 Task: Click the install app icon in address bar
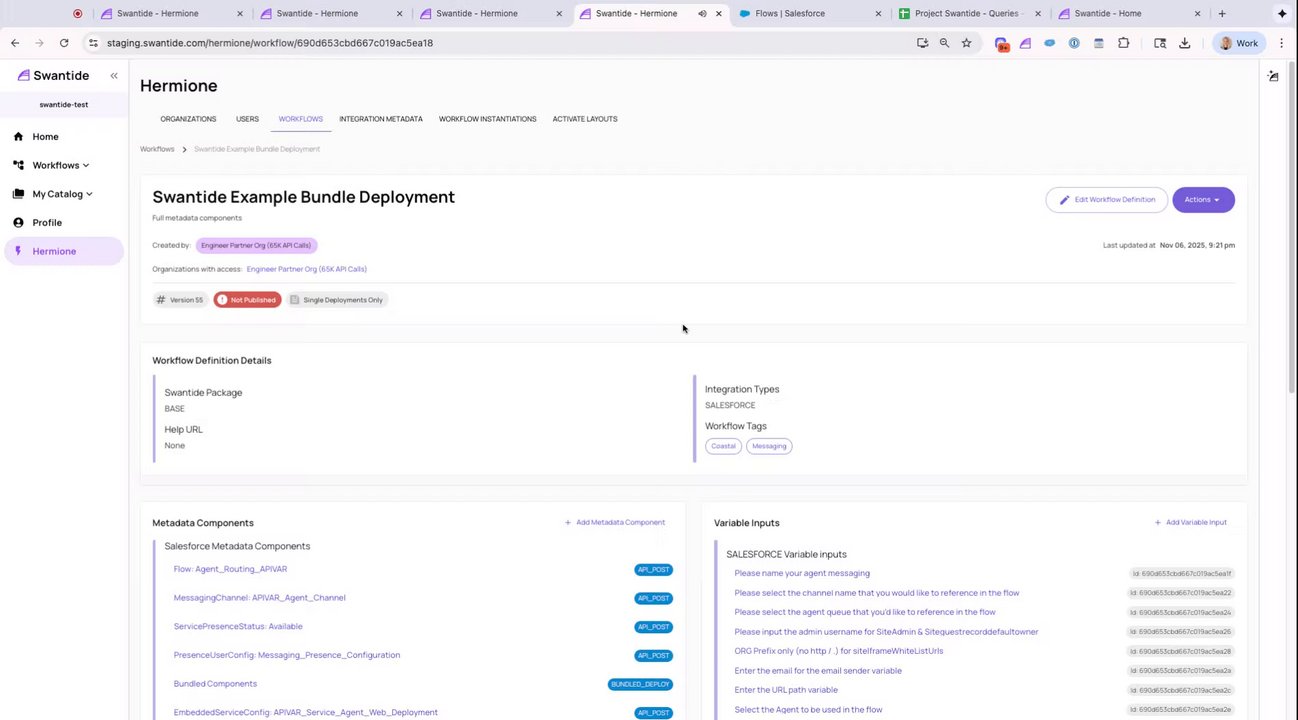coord(922,43)
